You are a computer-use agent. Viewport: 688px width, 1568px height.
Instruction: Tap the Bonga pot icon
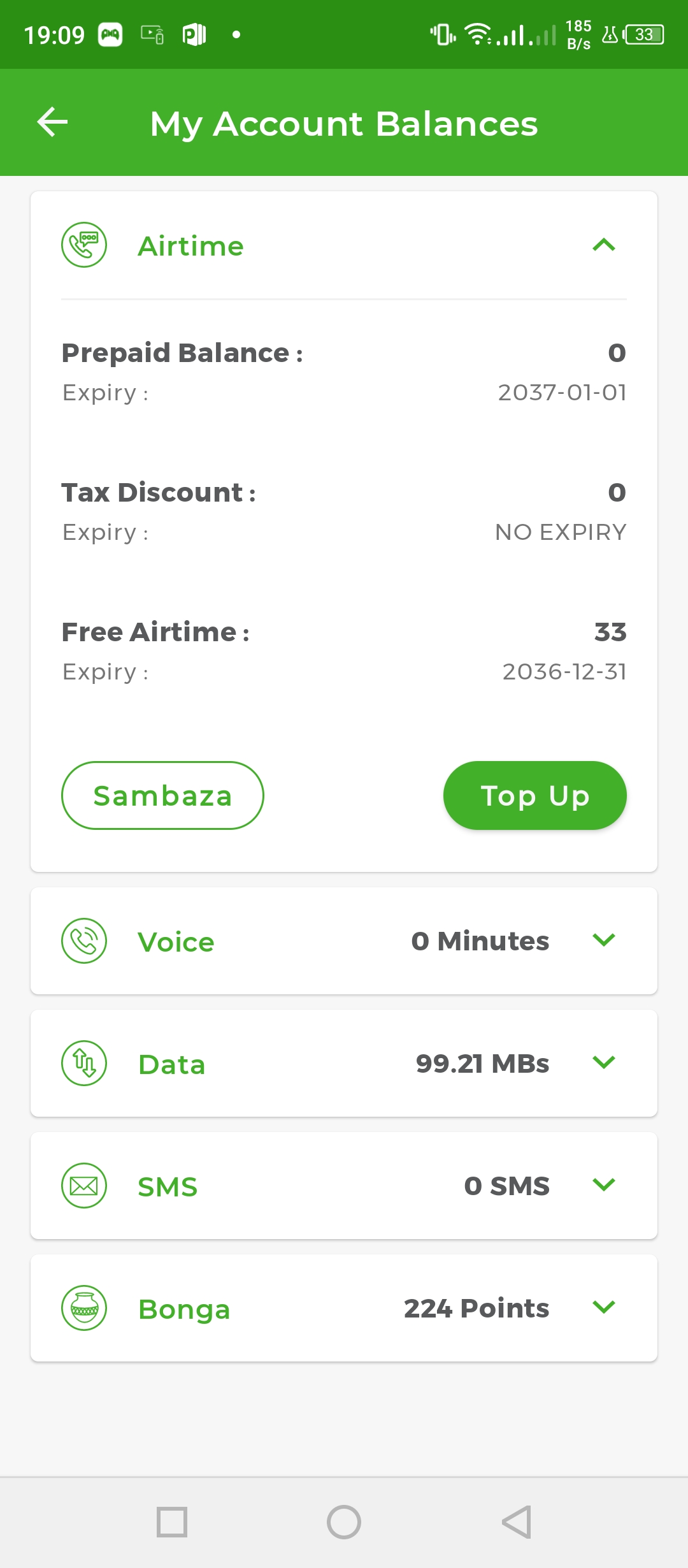[84, 1308]
